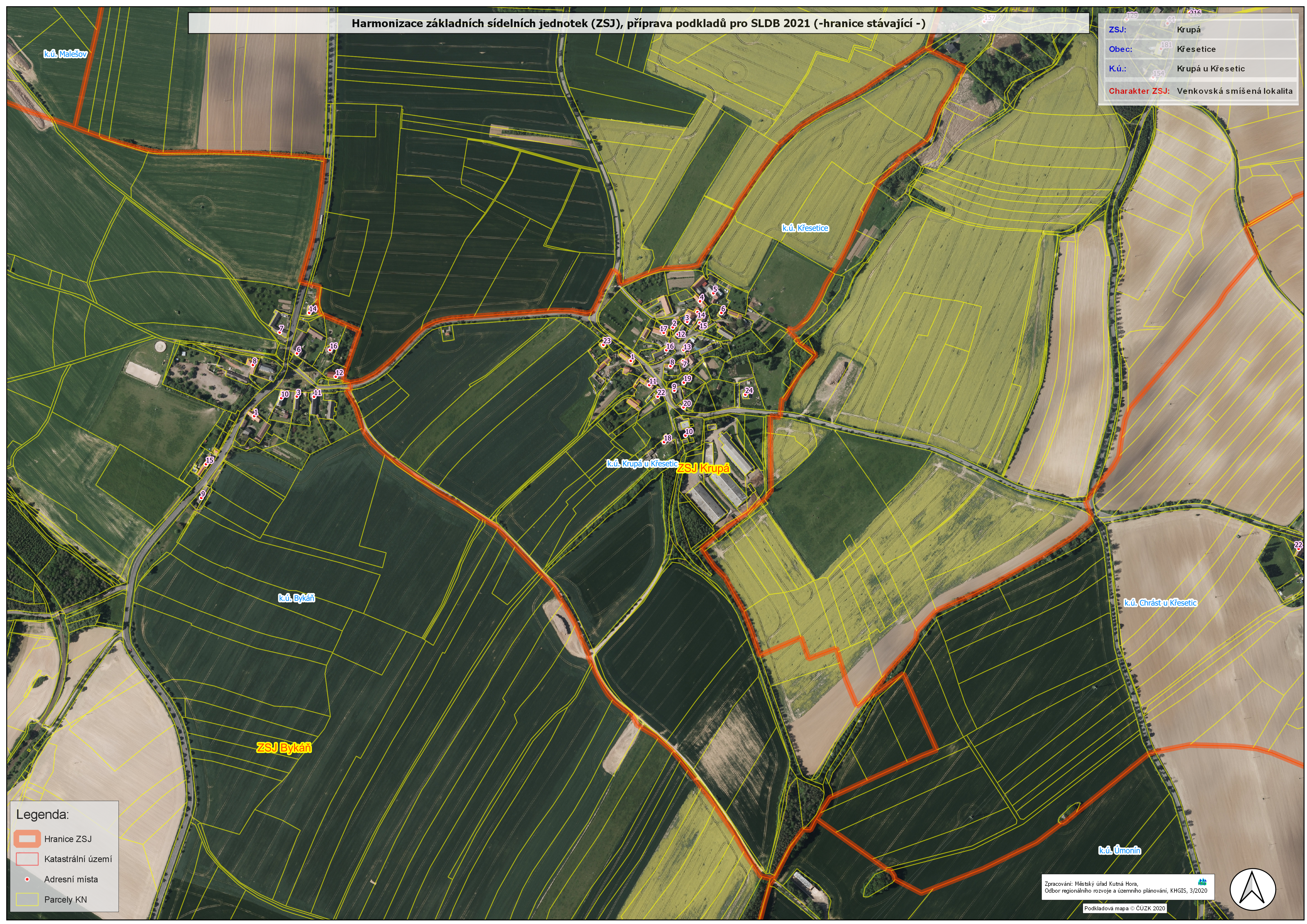The width and height of the screenshot is (1307, 924).
Task: Click the Podkladová mapa ČÚZK copyright box
Action: coord(1124,909)
